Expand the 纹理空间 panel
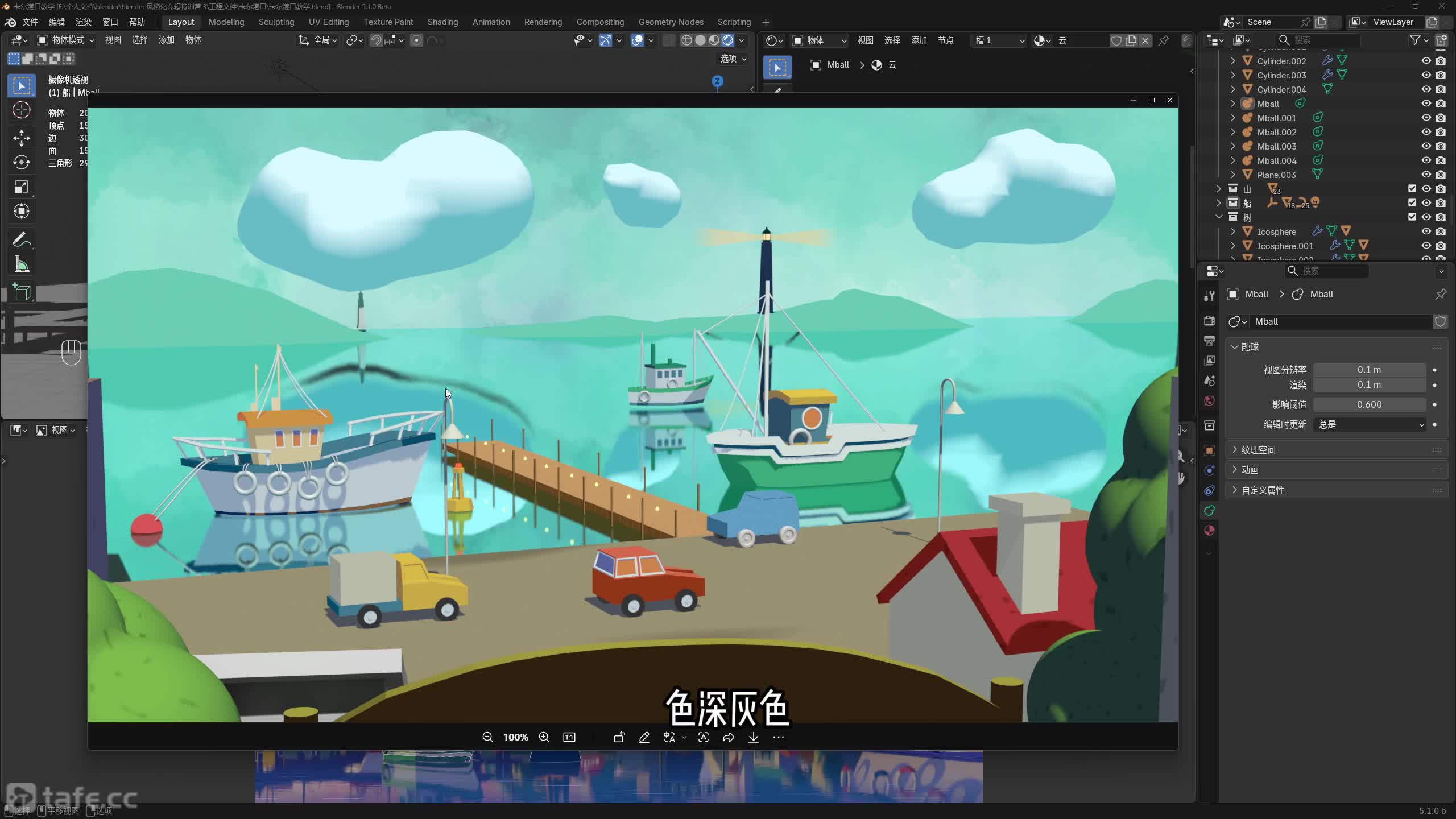Viewport: 1456px width, 819px height. 1258,450
